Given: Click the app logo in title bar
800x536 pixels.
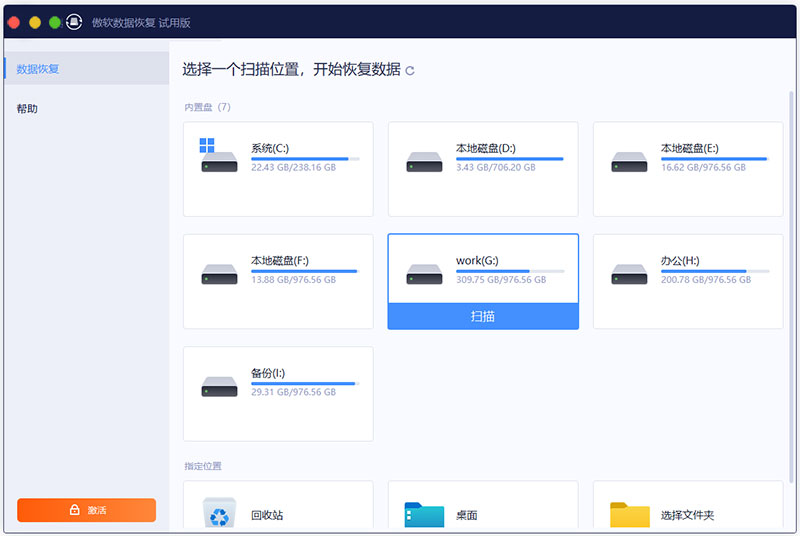Looking at the screenshot, I should tap(74, 22).
